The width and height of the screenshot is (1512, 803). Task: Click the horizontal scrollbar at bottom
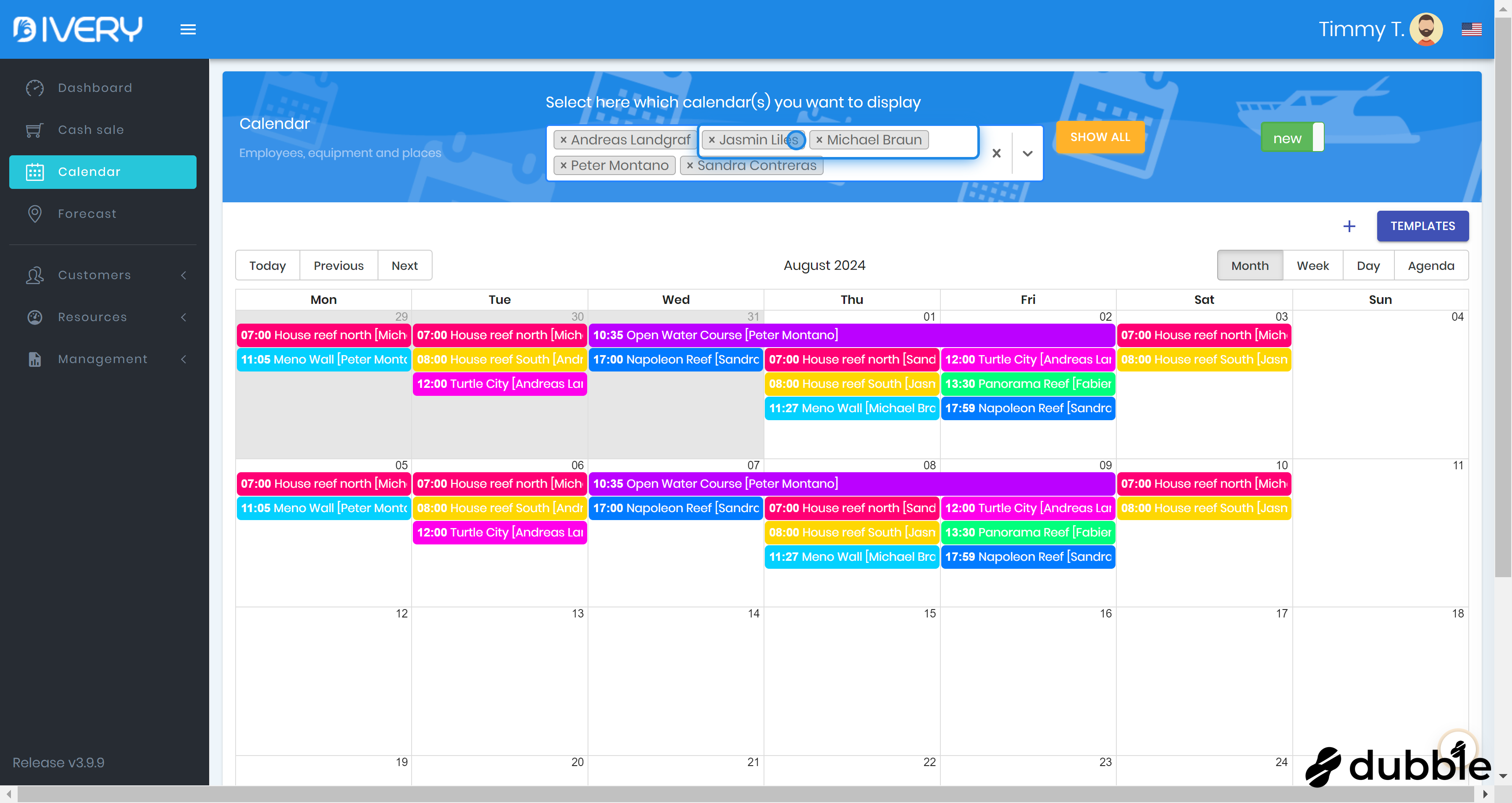pyautogui.click(x=745, y=794)
